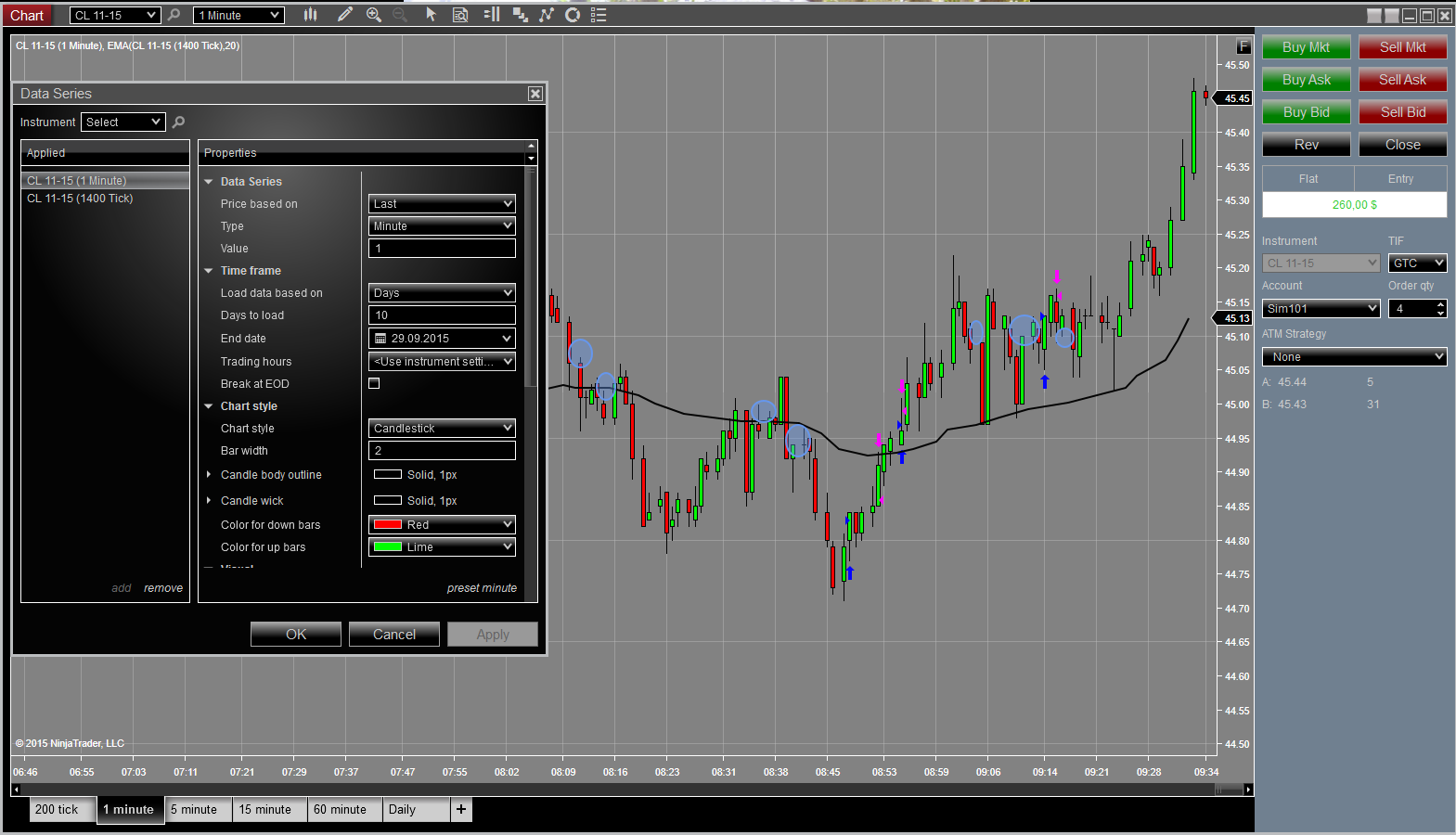This screenshot has height=835, width=1456.
Task: Open the Instrument Select dropdown in dialog
Action: (x=122, y=122)
